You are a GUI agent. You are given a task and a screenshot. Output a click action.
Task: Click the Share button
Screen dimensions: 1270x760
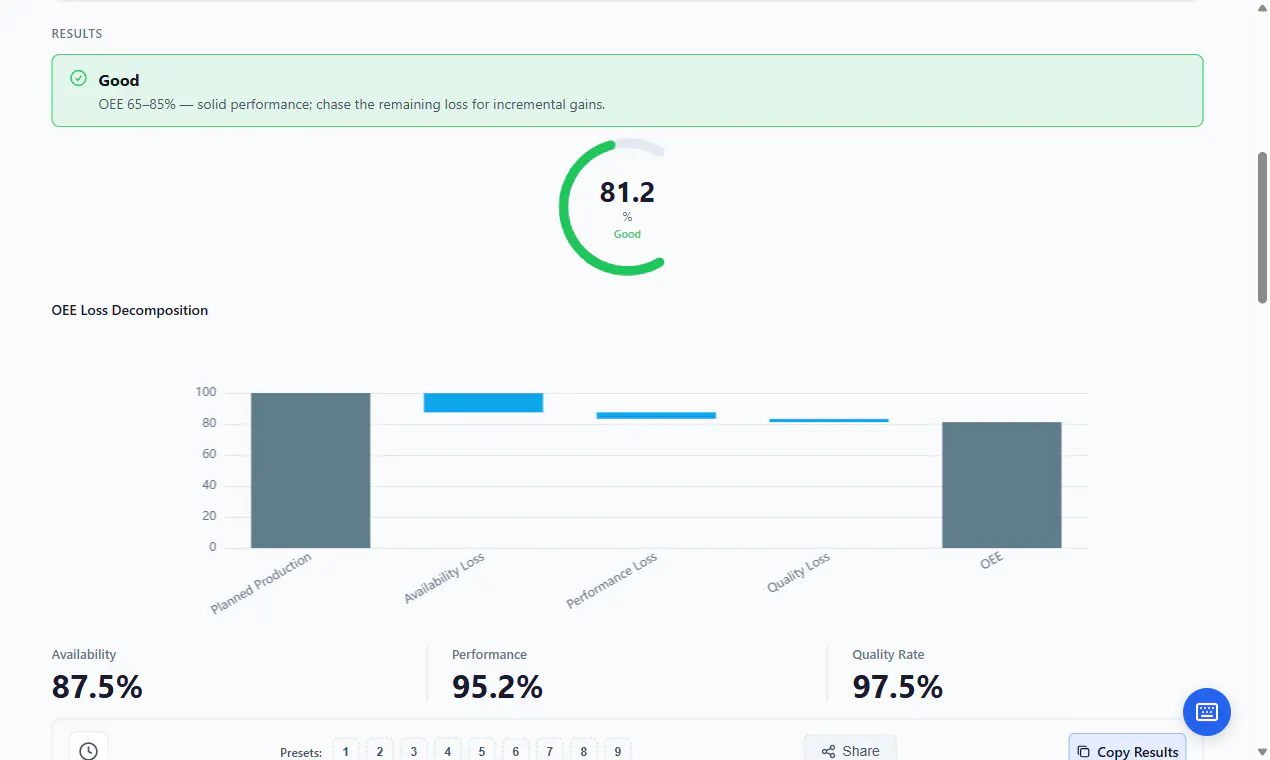pyautogui.click(x=850, y=750)
